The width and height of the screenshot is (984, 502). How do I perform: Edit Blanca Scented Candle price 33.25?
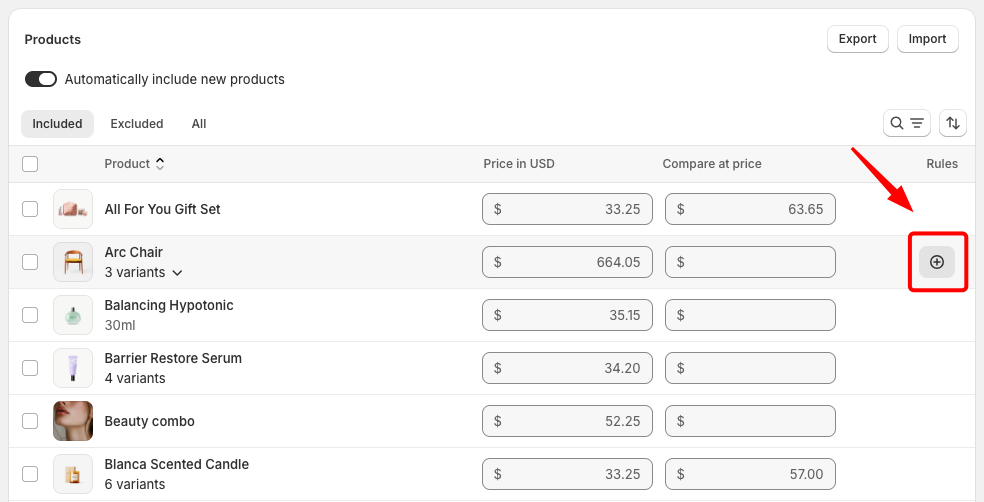(567, 474)
